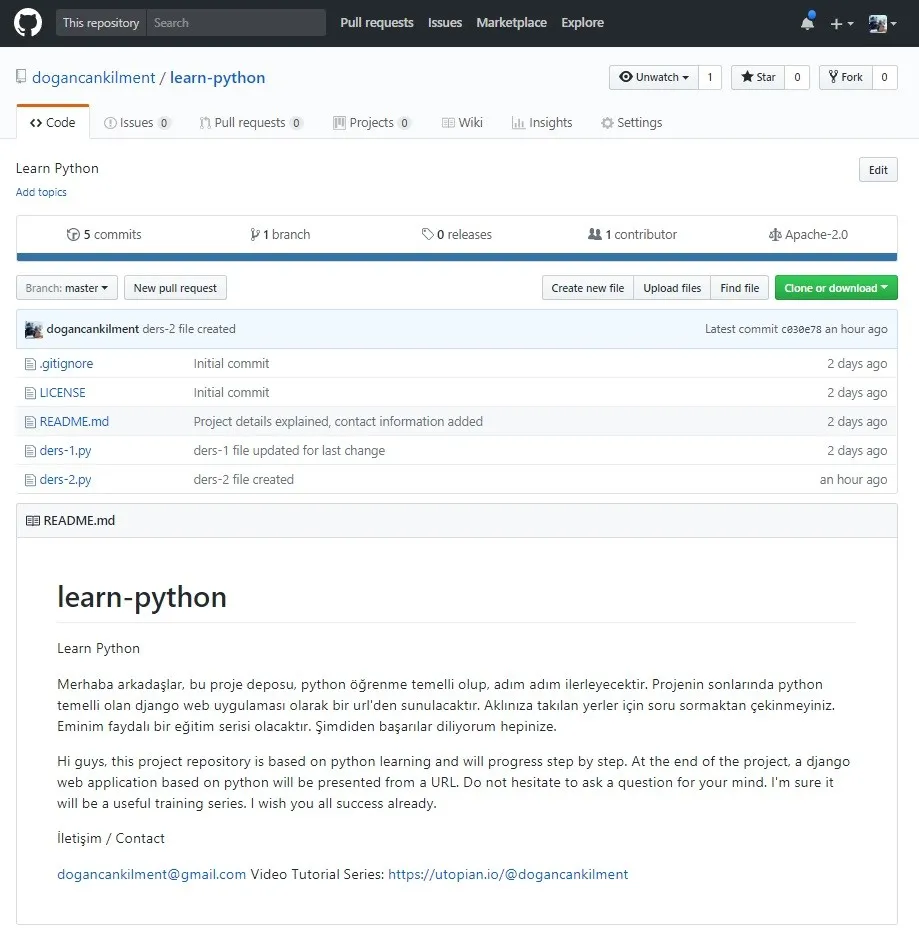Open the 5 commits link
Viewport: 919px width, 939px height.
point(104,235)
